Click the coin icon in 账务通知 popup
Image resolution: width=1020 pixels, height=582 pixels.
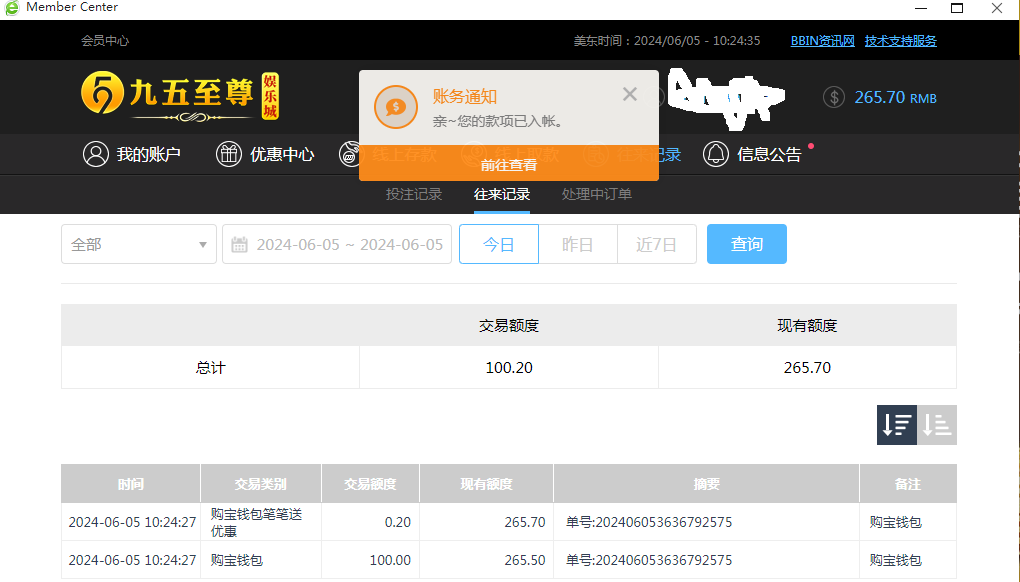click(x=396, y=107)
